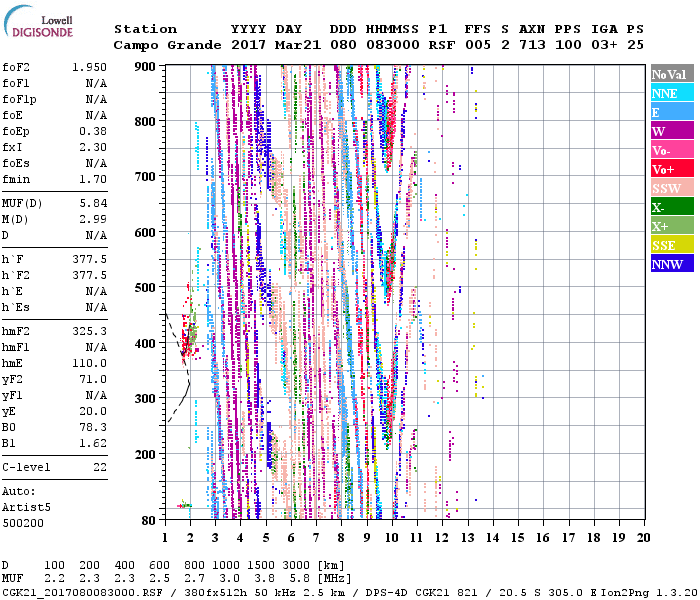Click the Vo- pink legend entry
The width and height of the screenshot is (700, 600).
pyautogui.click(x=672, y=150)
